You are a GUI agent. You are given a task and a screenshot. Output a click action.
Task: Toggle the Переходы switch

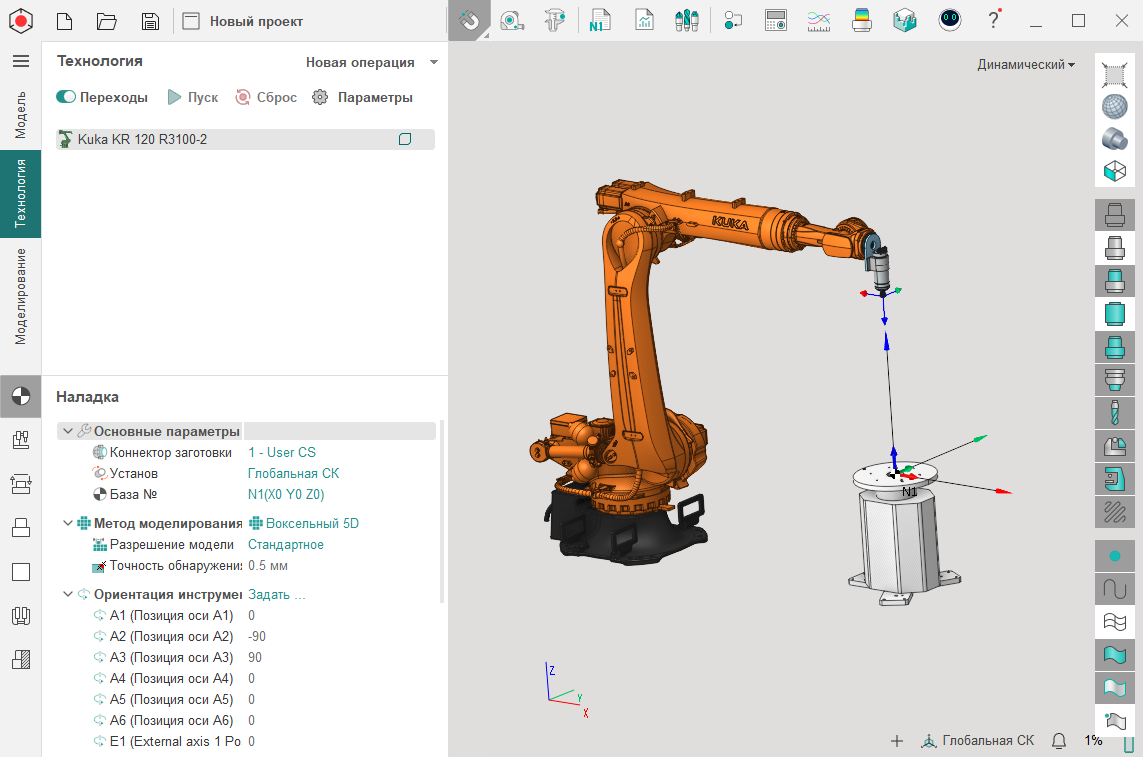click(67, 97)
